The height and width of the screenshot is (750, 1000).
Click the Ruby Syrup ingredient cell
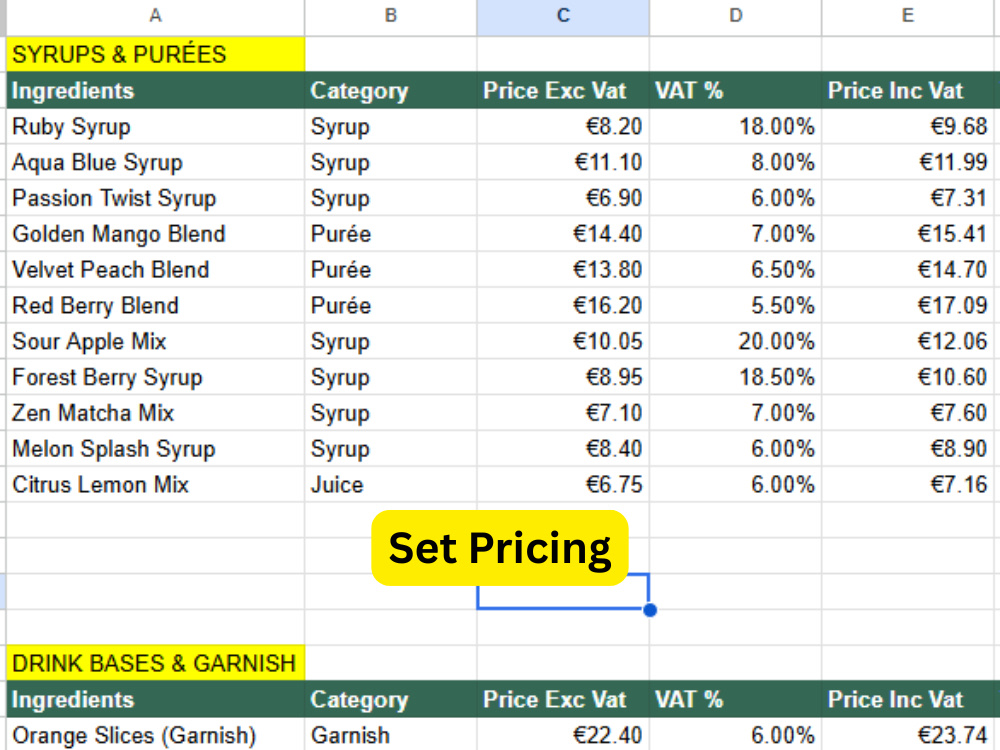click(155, 126)
